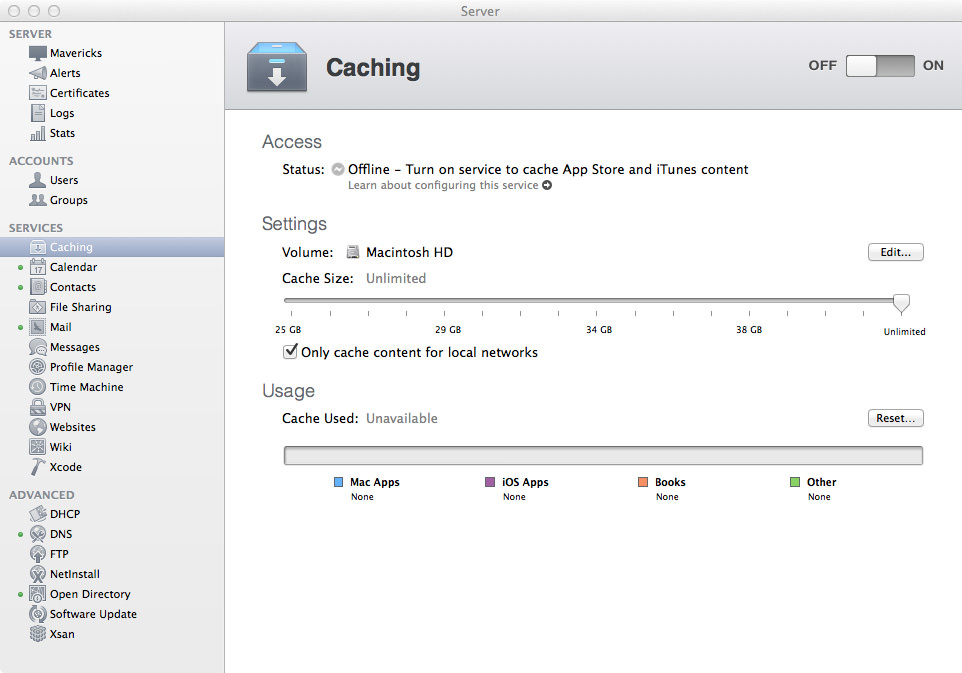The image size is (962, 673).
Task: Open the Mail service icon
Action: click(x=37, y=327)
